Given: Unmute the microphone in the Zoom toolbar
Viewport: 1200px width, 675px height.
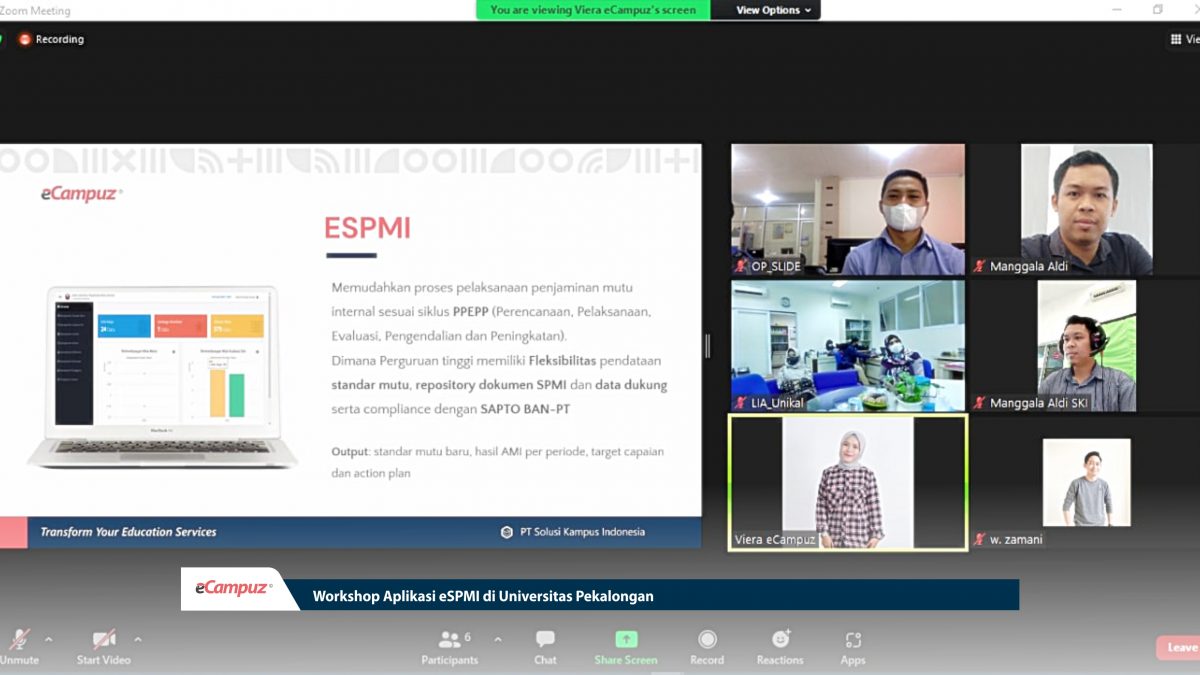Looking at the screenshot, I should tap(18, 646).
